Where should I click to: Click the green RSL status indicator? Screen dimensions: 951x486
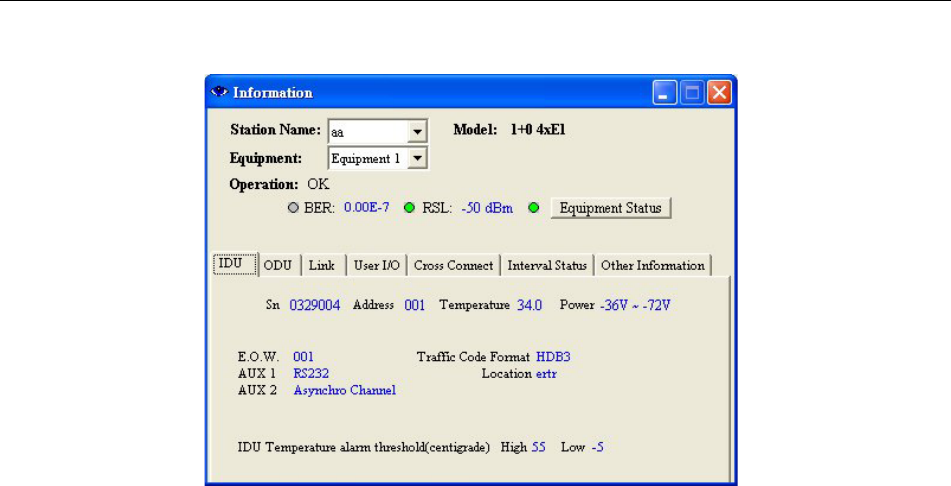click(x=409, y=208)
